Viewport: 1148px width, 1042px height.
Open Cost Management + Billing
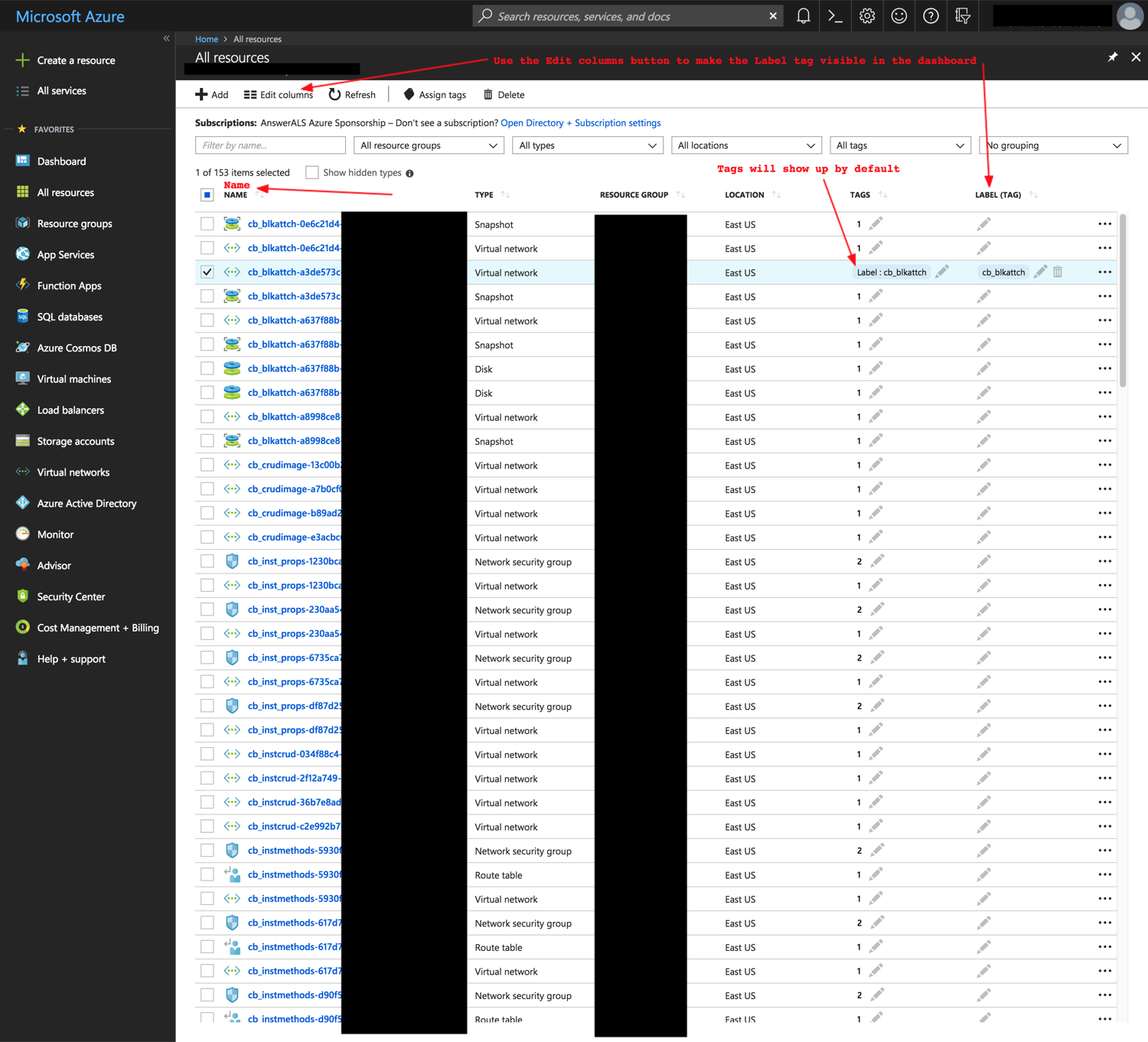pyautogui.click(x=98, y=628)
